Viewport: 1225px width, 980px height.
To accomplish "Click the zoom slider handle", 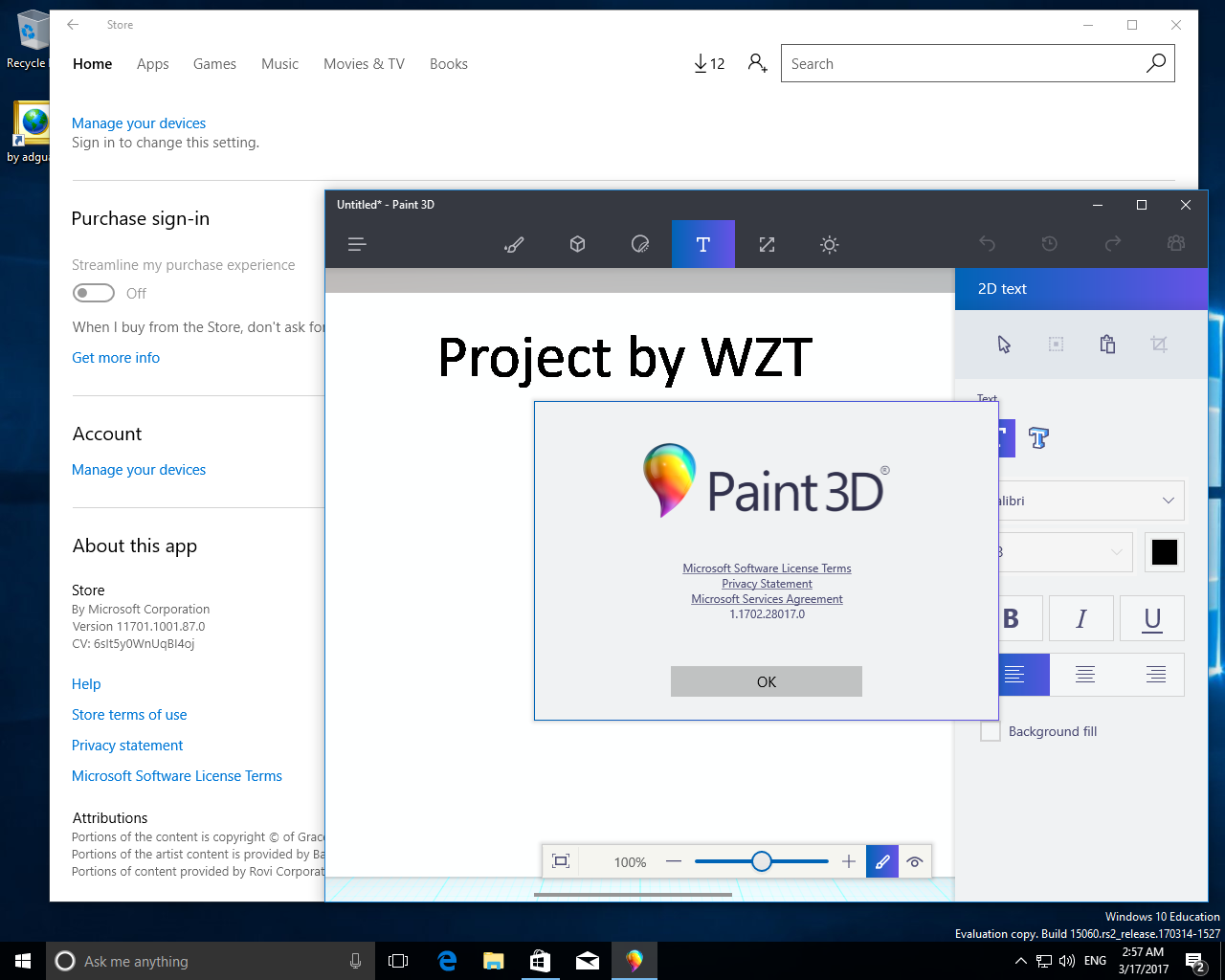I will (x=762, y=861).
